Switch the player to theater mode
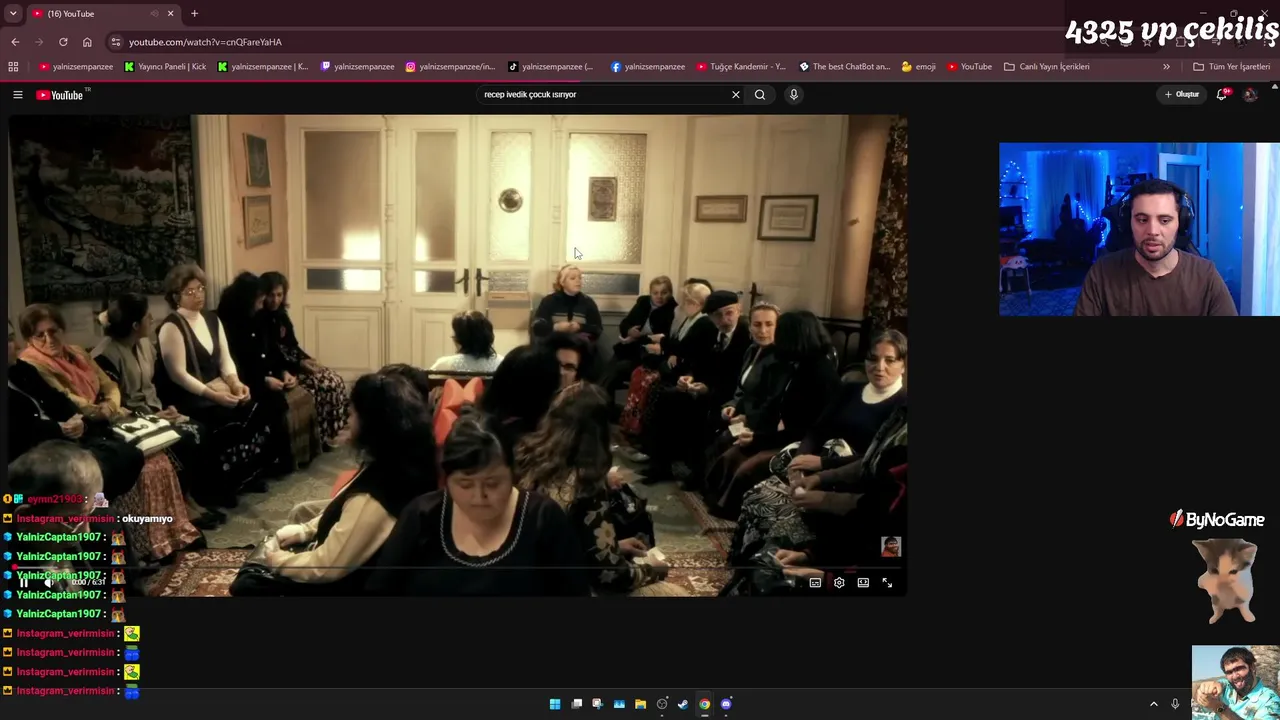1280x720 pixels. 863,582
